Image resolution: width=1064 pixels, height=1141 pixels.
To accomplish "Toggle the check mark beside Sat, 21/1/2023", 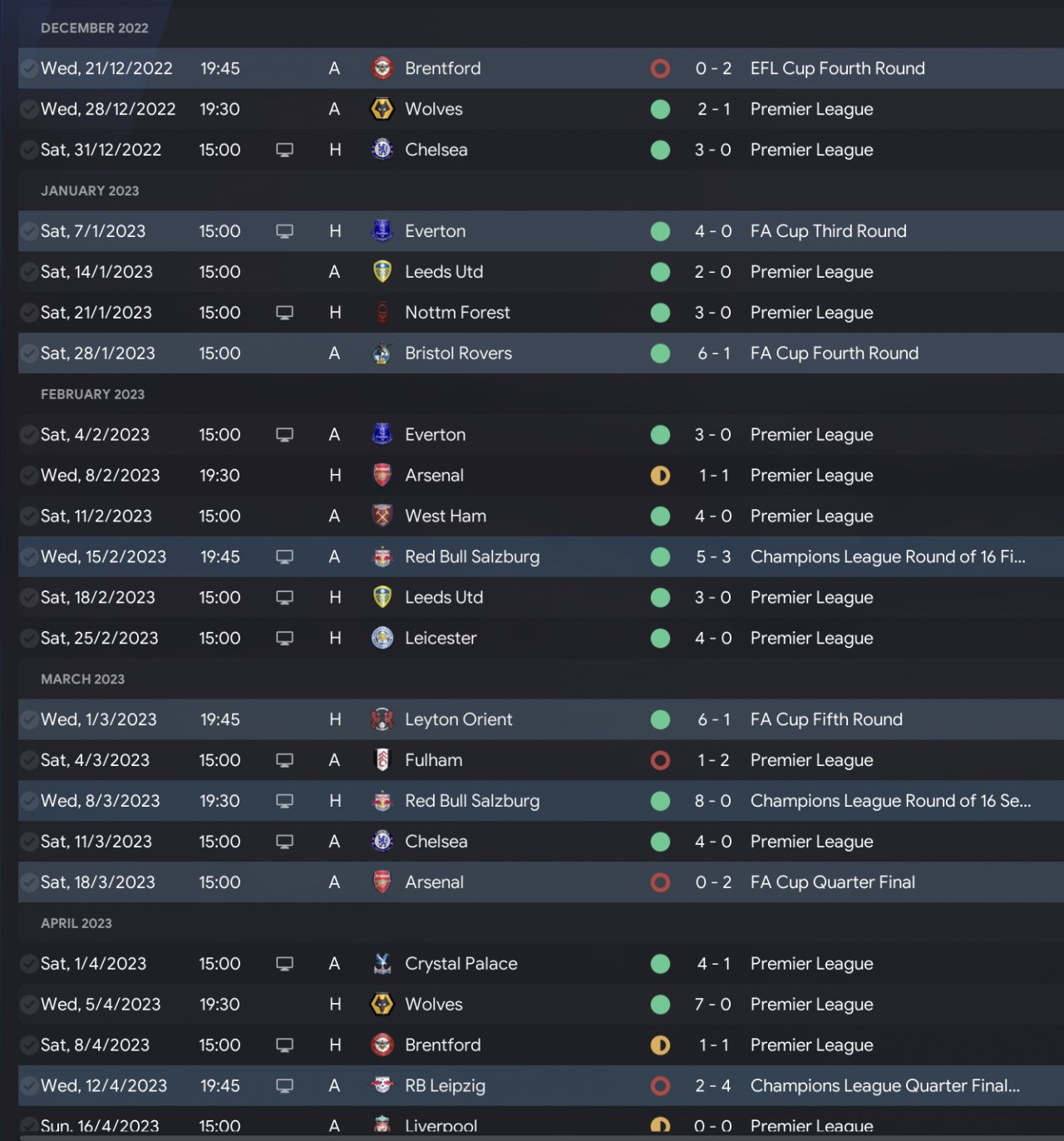I will pyautogui.click(x=29, y=313).
